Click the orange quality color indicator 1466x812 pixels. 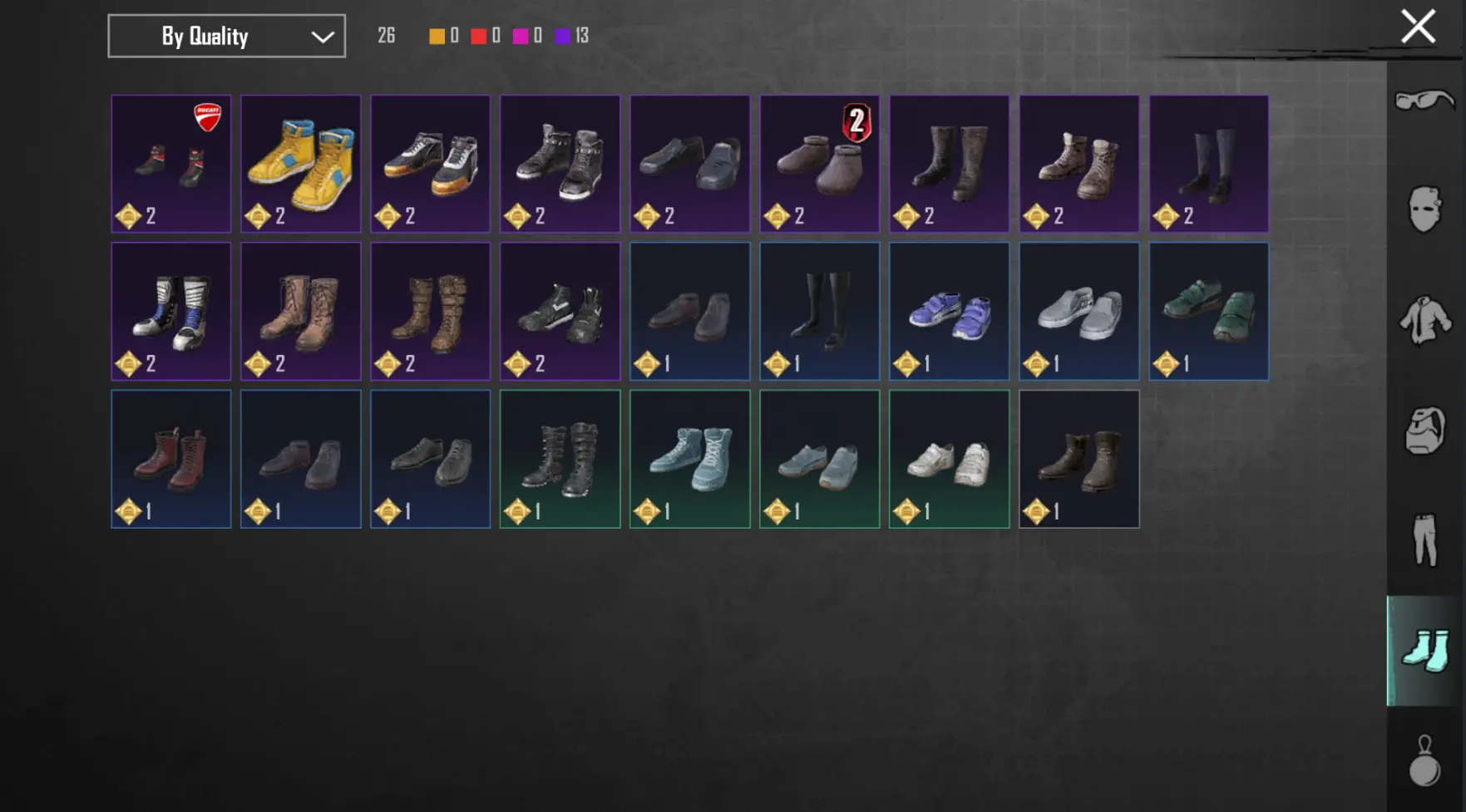437,36
